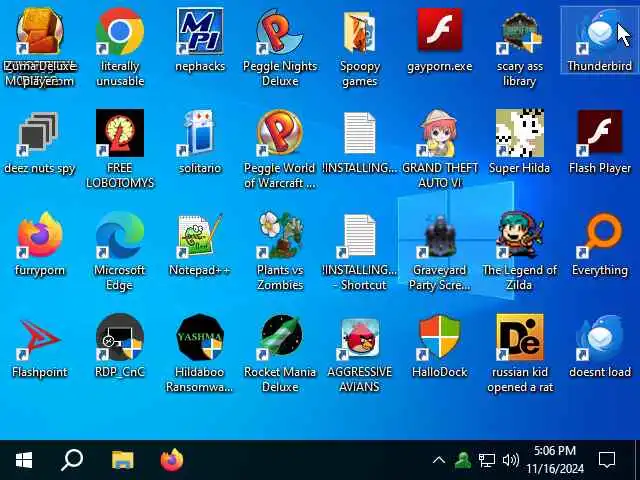Screen dimensions: 640x480
Task: Click the taskbar Search magnifier
Action: click(72, 460)
